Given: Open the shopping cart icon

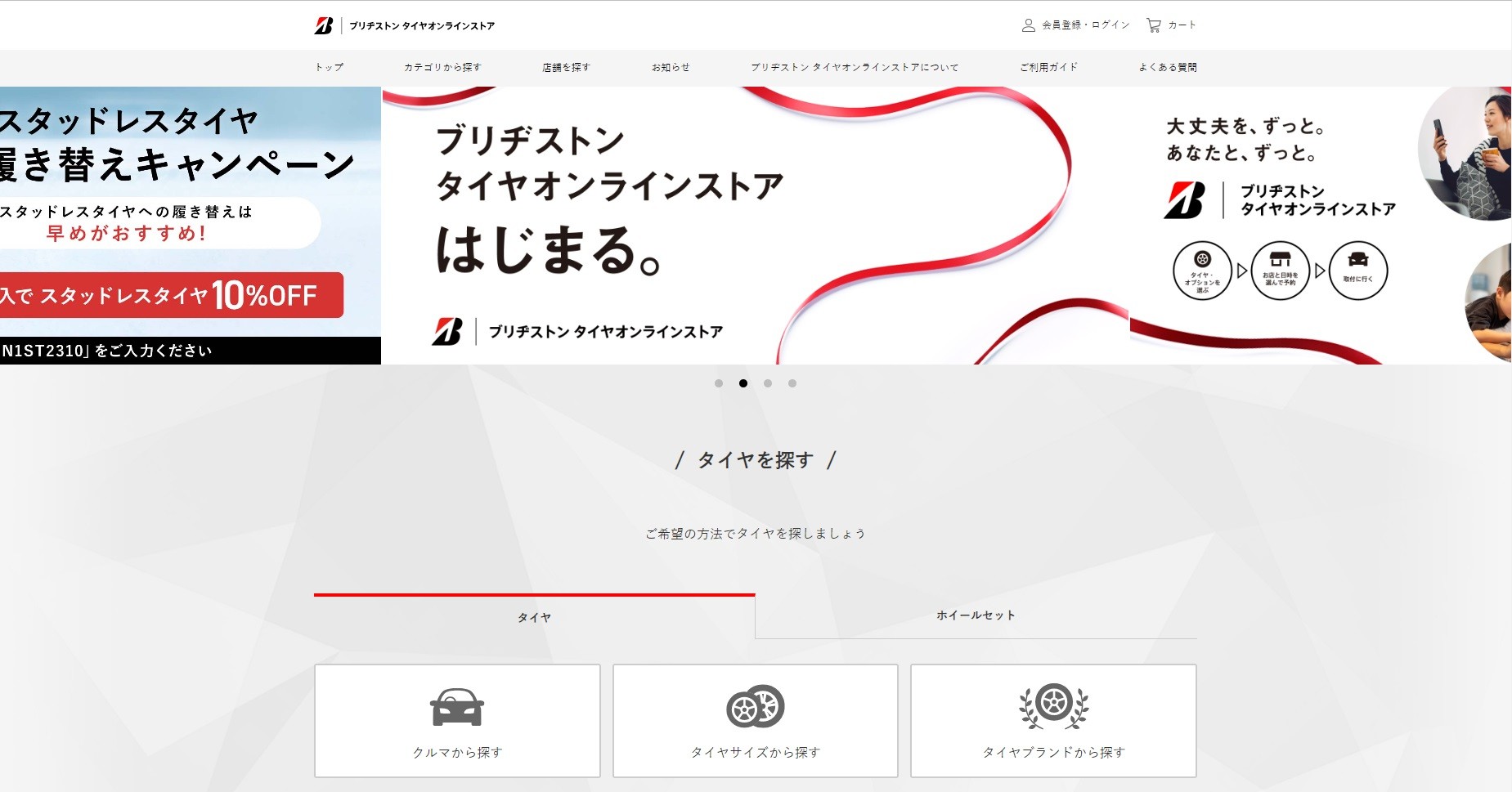Looking at the screenshot, I should tap(1153, 25).
